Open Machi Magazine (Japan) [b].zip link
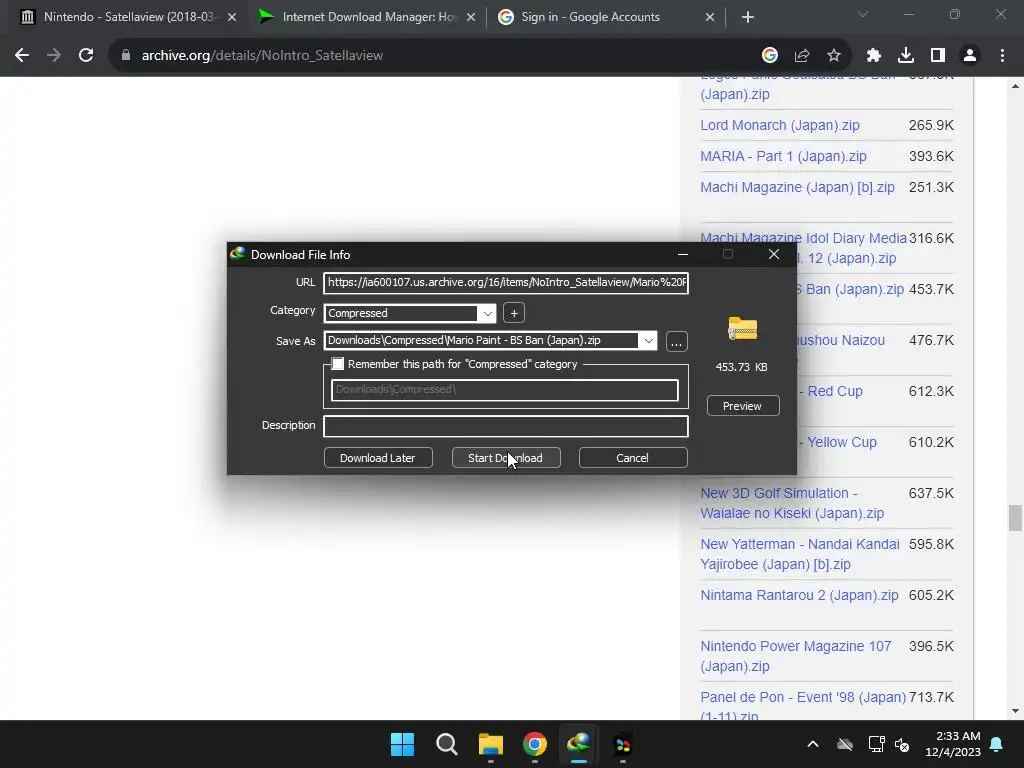 coord(797,187)
